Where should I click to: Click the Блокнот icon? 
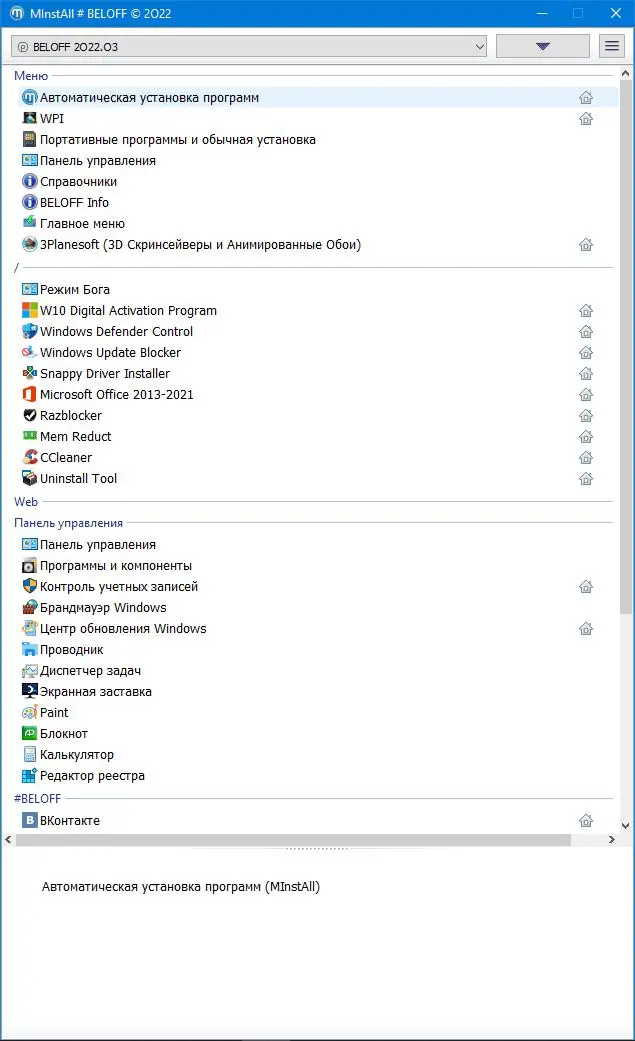[29, 733]
